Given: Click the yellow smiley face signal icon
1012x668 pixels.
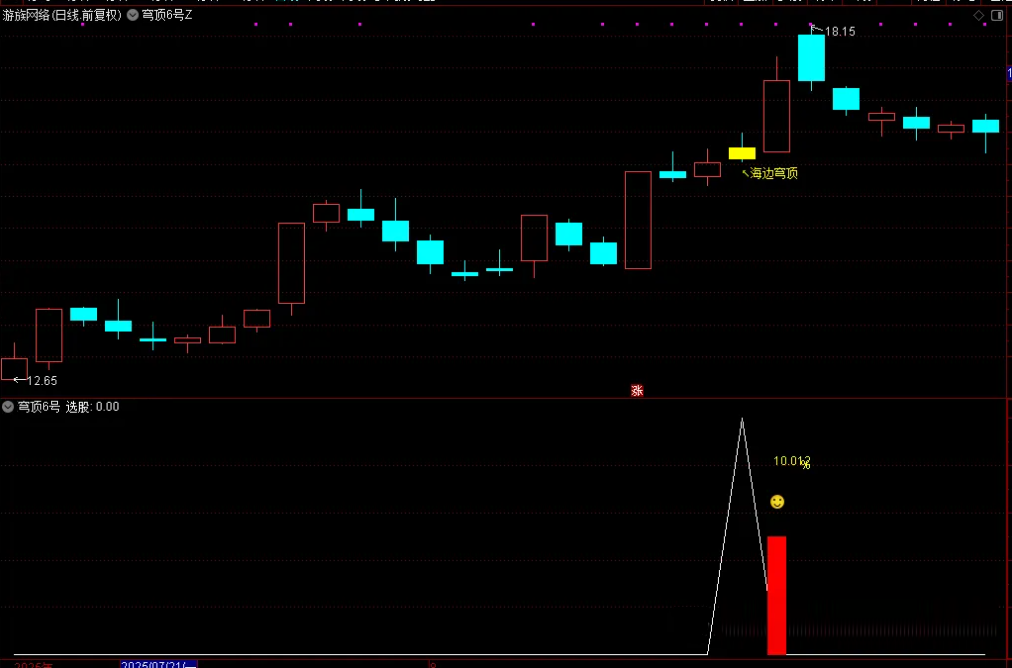Looking at the screenshot, I should tap(777, 502).
